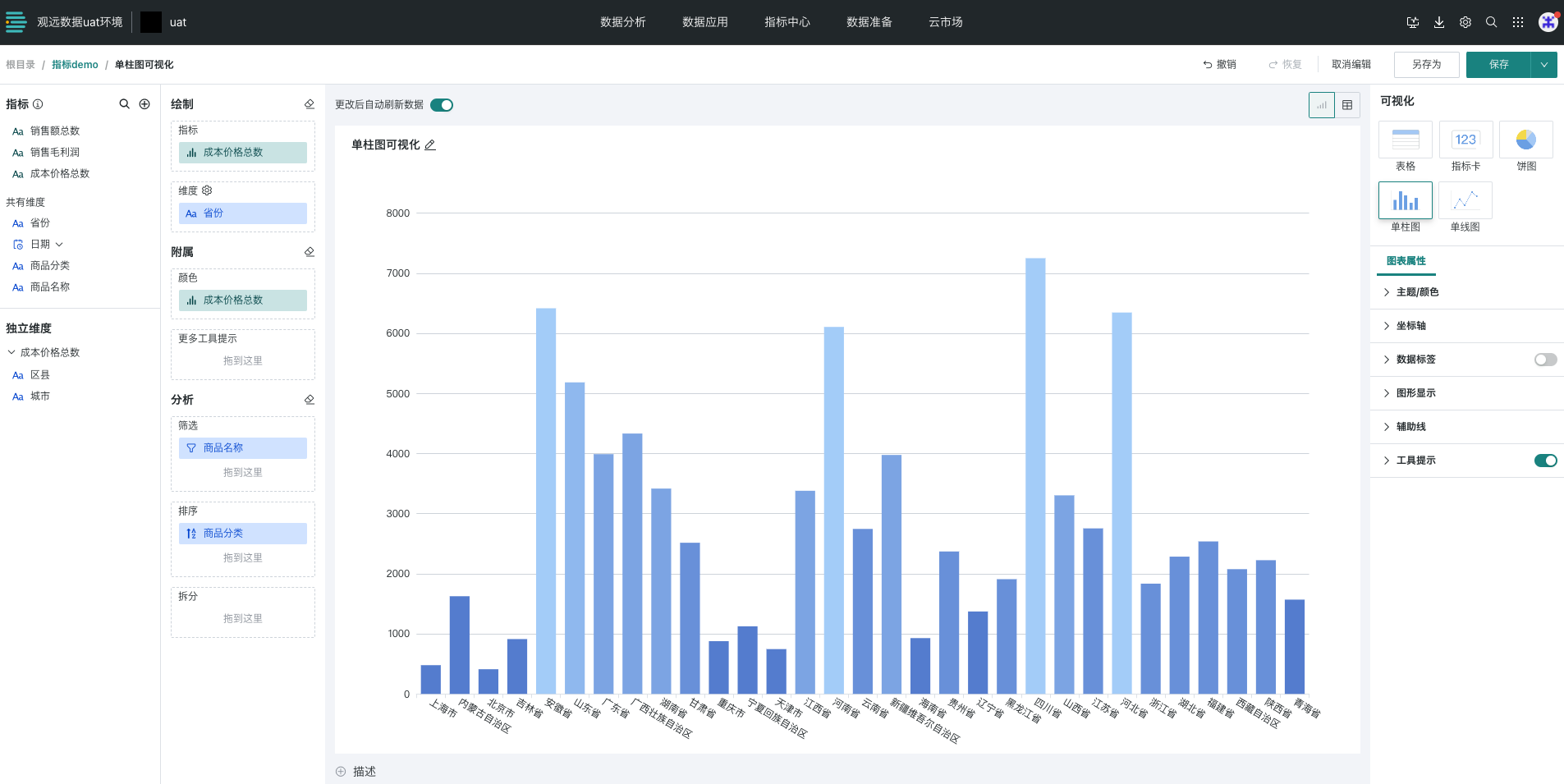Click the pencil icon to edit chart title

coord(430,145)
